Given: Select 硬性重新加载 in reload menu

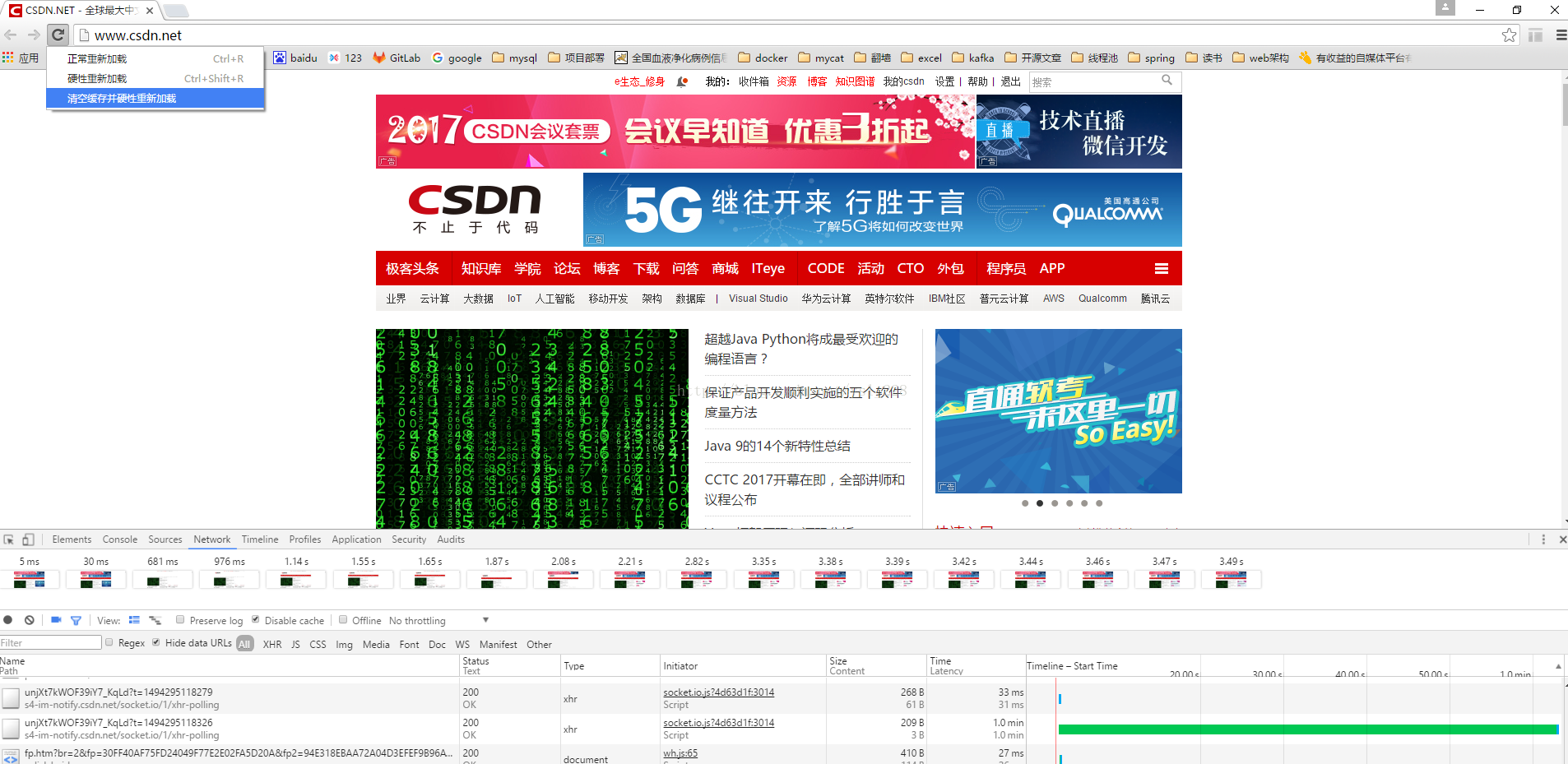Looking at the screenshot, I should pyautogui.click(x=155, y=79).
